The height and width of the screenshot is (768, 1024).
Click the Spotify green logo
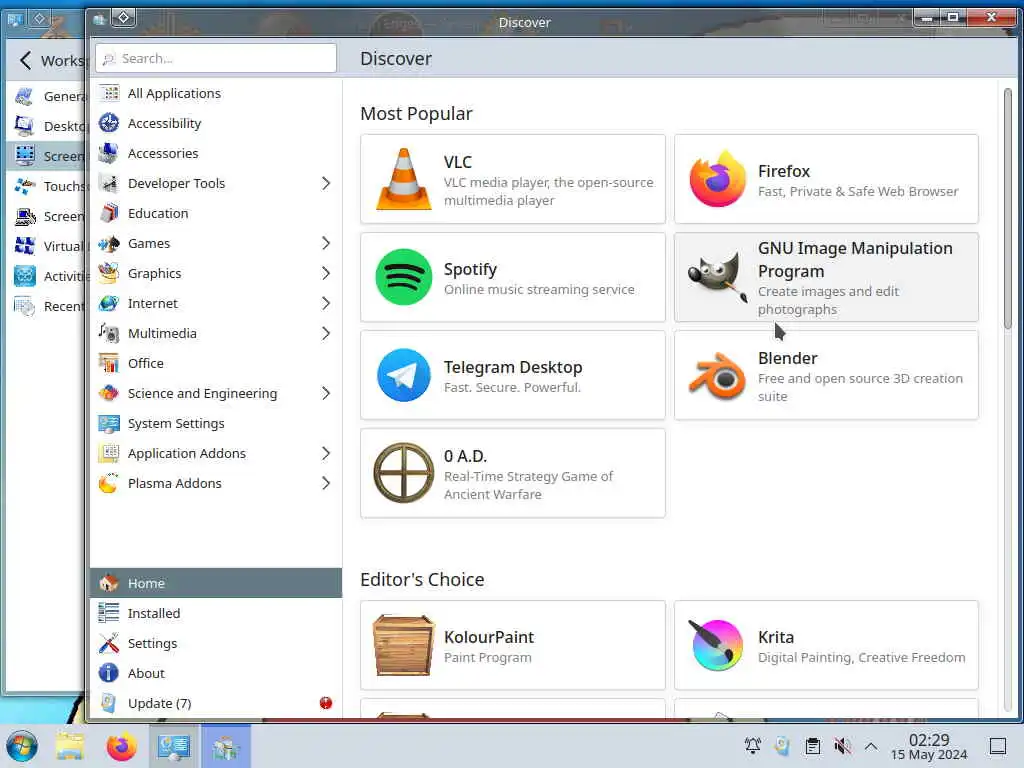[x=404, y=277]
